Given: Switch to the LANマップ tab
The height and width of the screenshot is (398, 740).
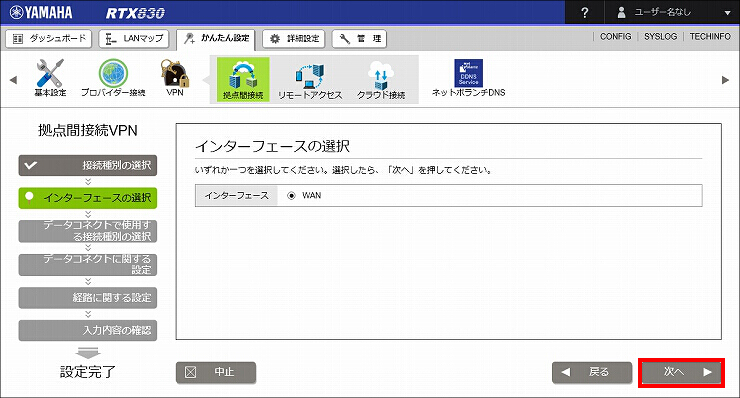Looking at the screenshot, I should (135, 39).
